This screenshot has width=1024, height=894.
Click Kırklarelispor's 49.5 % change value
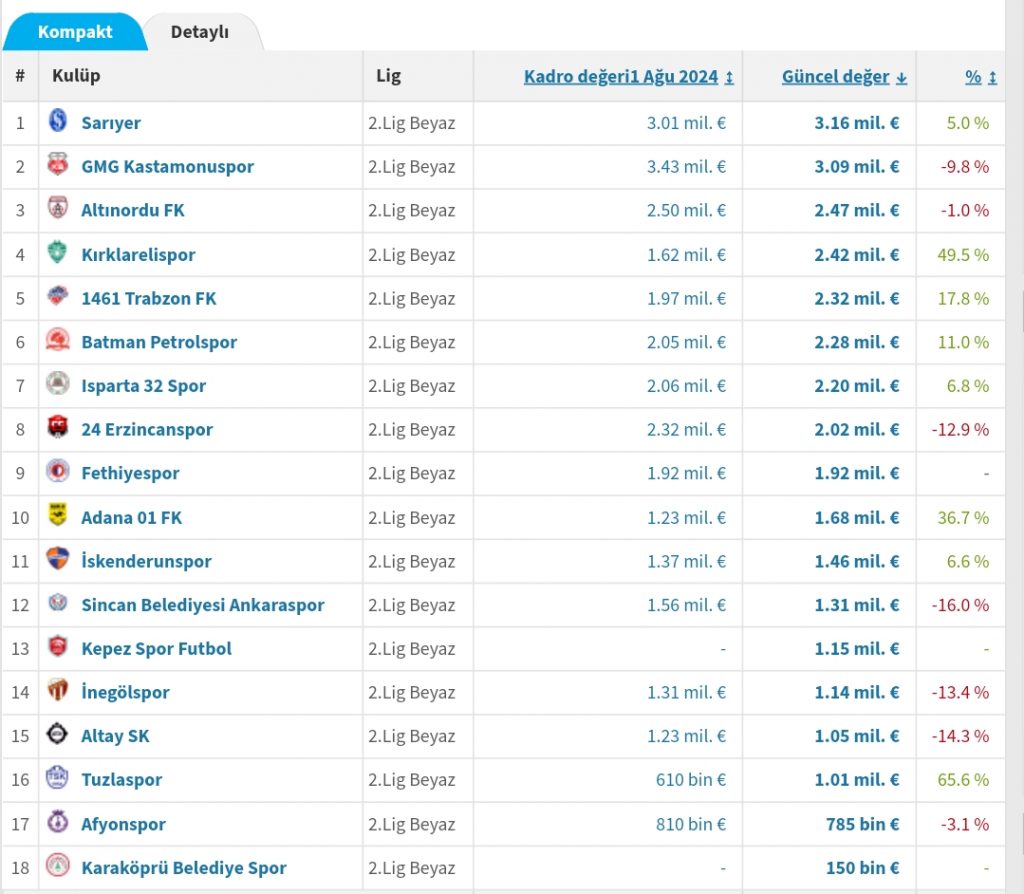coord(963,255)
